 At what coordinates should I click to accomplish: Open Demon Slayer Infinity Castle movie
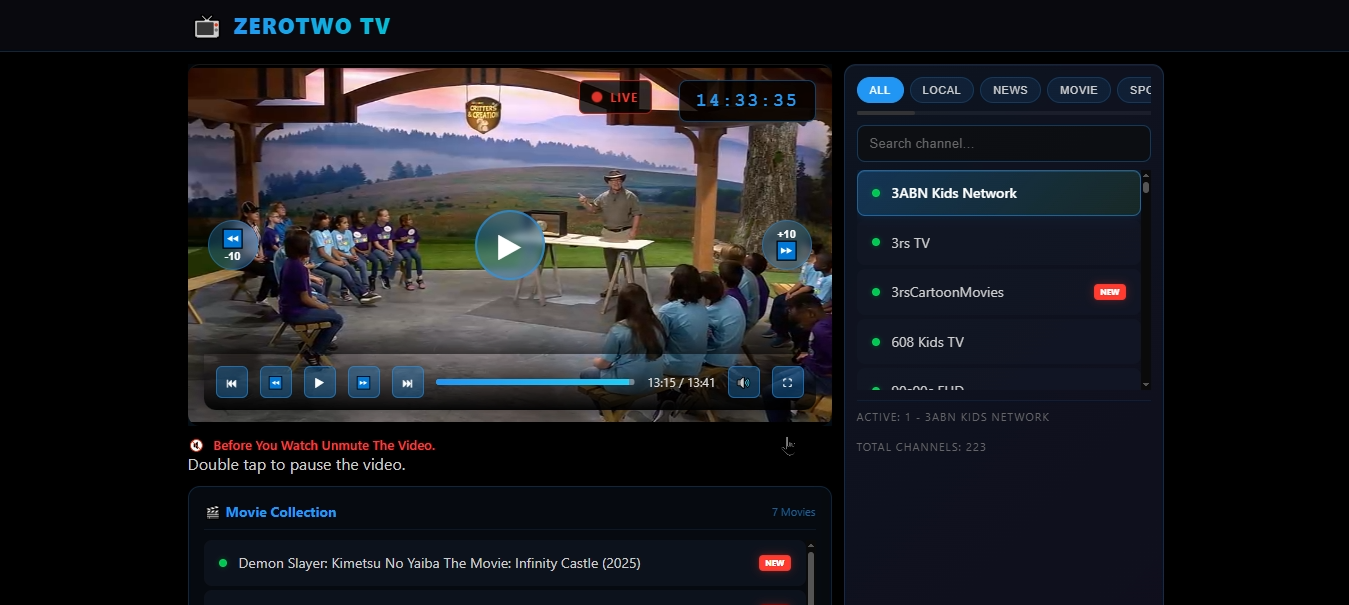click(x=505, y=563)
